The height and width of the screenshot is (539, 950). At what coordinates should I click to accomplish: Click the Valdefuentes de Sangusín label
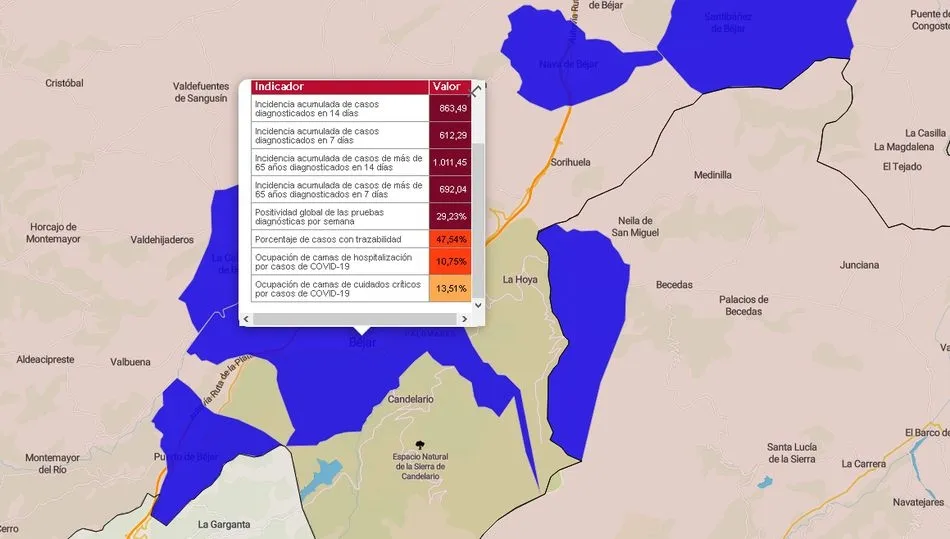click(x=201, y=92)
